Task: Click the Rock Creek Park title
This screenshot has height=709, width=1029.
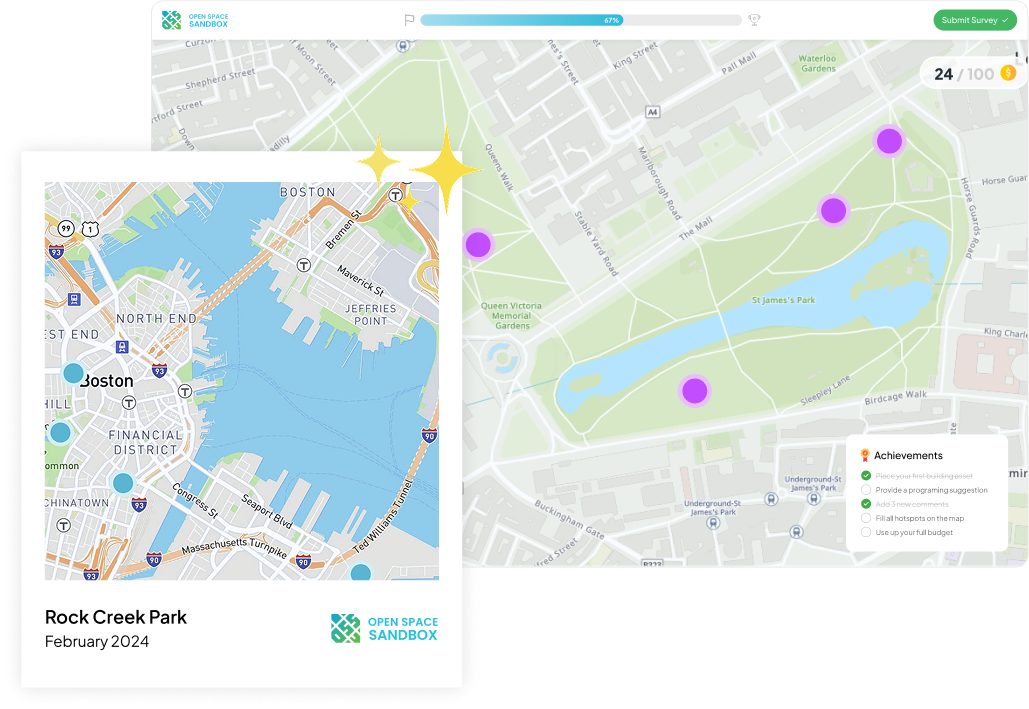Action: click(116, 617)
